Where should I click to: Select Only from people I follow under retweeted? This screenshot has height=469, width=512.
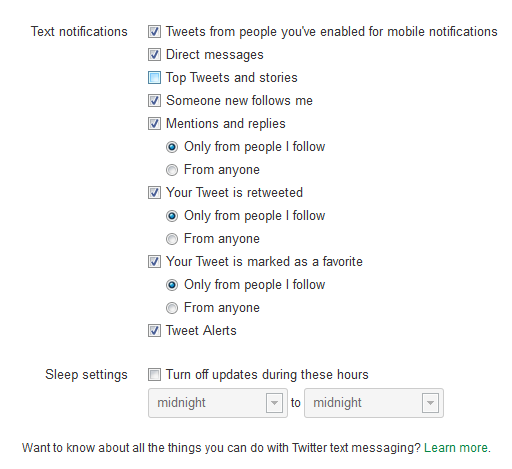pyautogui.click(x=172, y=216)
